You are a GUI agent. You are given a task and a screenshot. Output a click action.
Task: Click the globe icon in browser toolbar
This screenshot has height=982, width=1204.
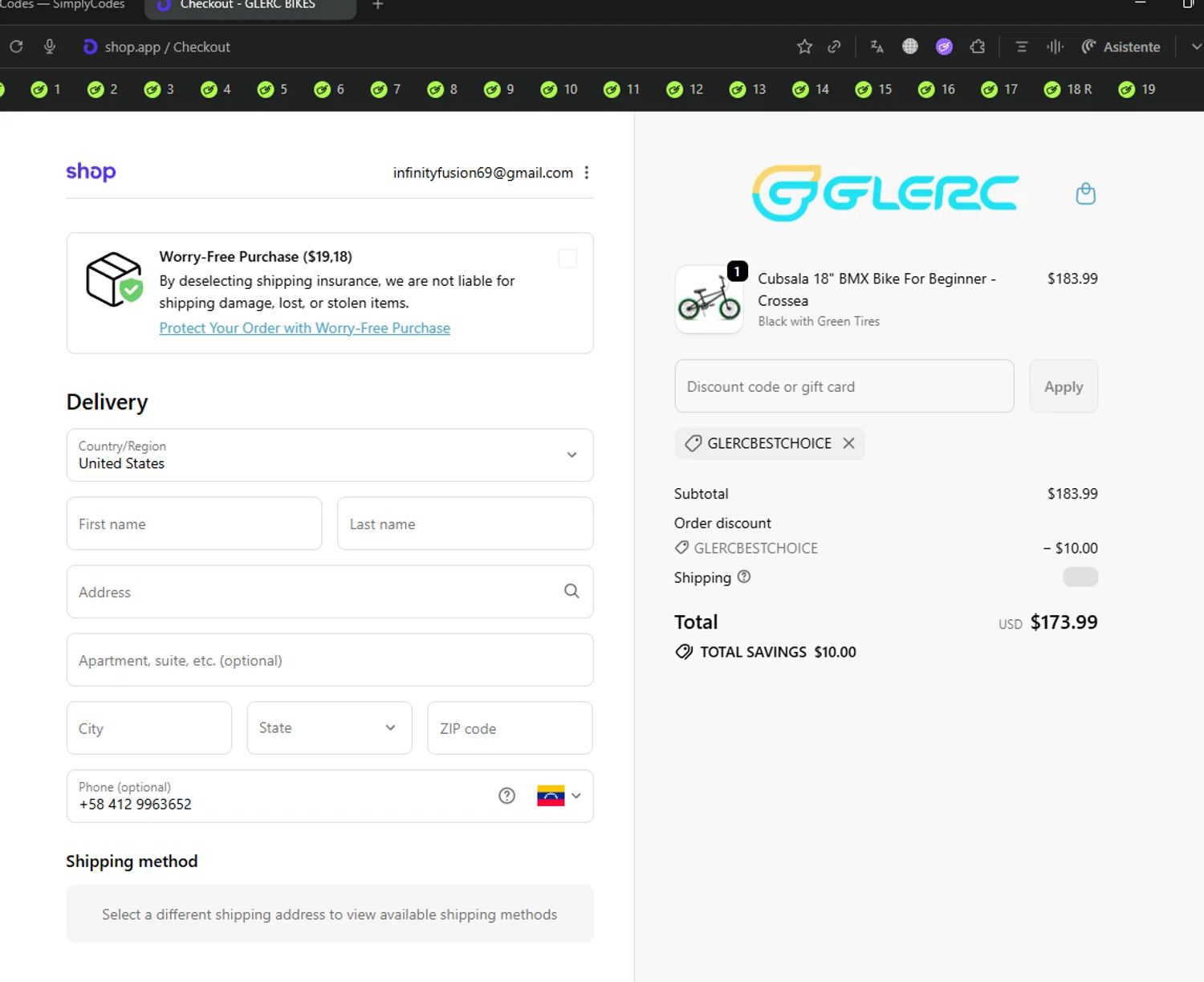[909, 47]
